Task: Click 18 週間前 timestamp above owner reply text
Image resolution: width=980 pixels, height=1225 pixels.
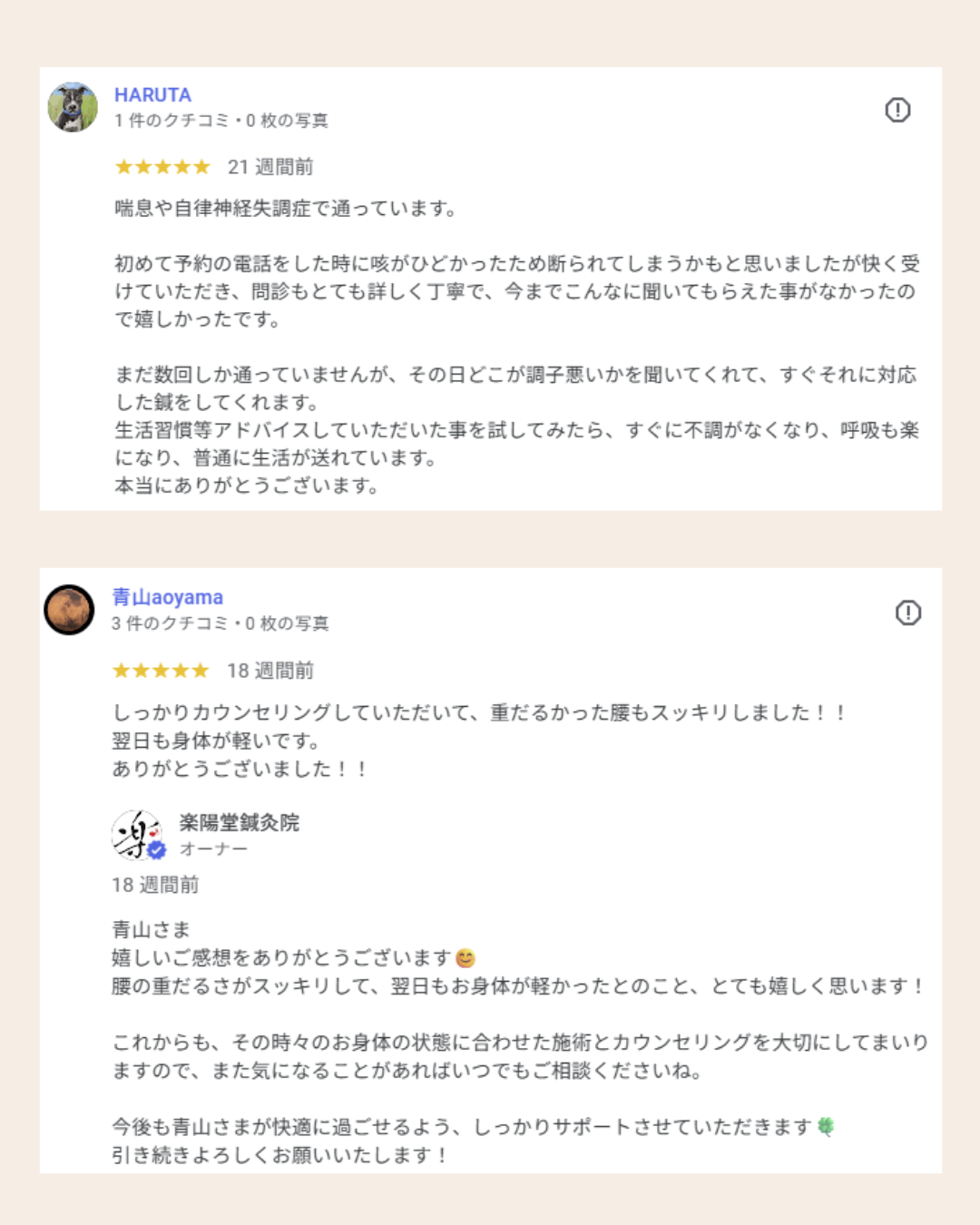Action: (x=155, y=885)
